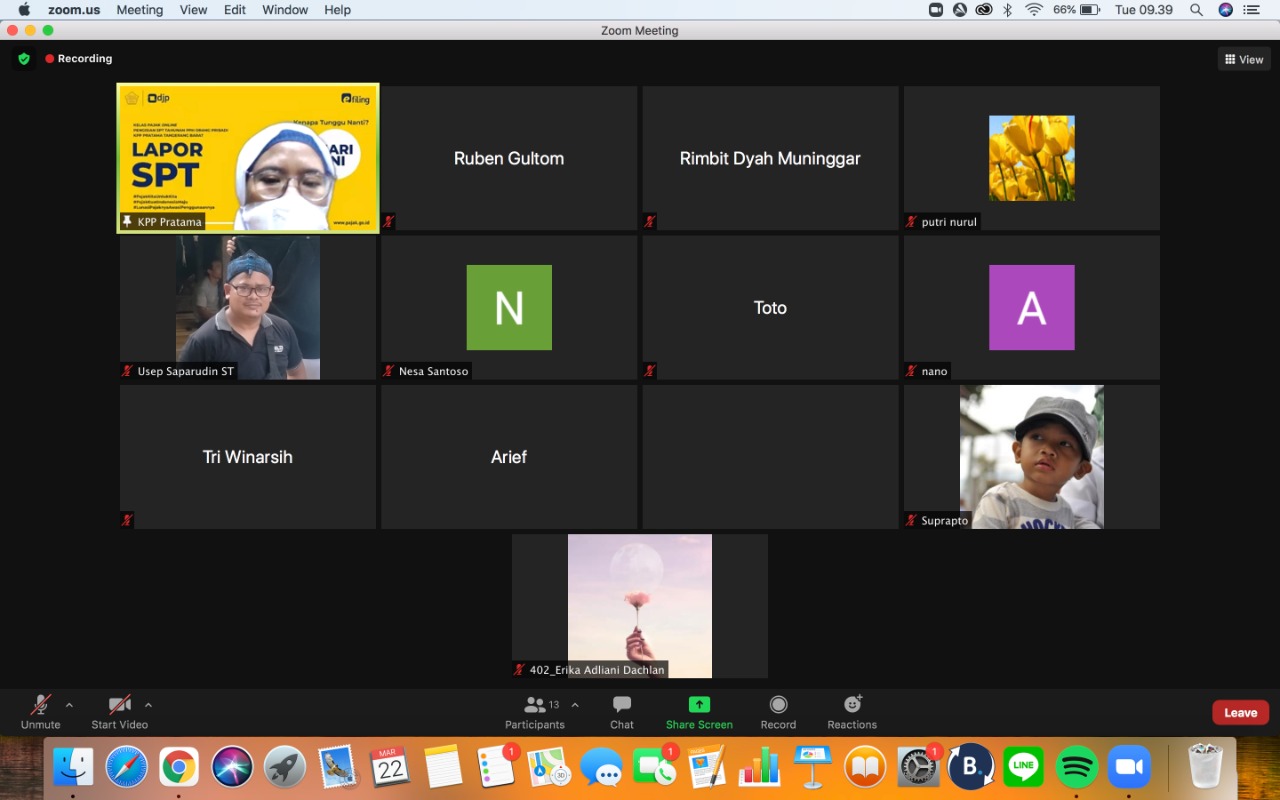Open Google Chrome from the dock

pos(179,767)
